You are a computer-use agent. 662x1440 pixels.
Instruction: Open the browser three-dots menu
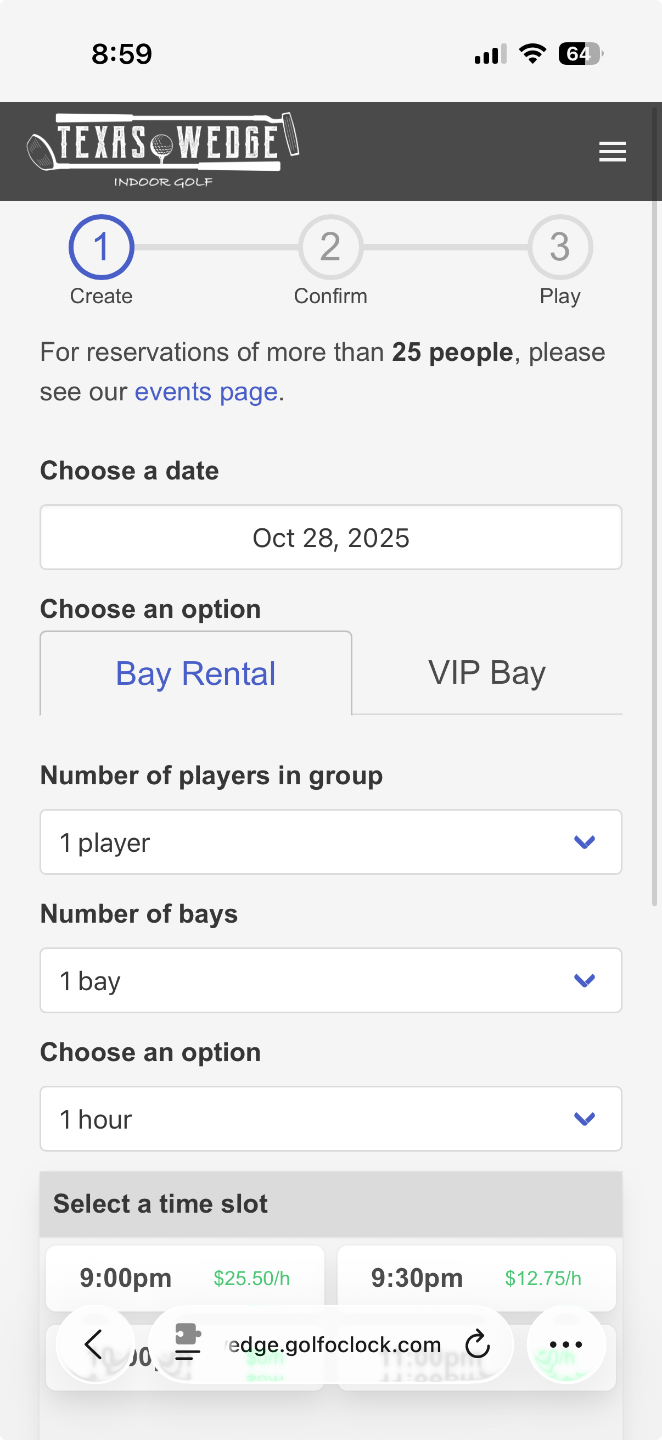(566, 1345)
